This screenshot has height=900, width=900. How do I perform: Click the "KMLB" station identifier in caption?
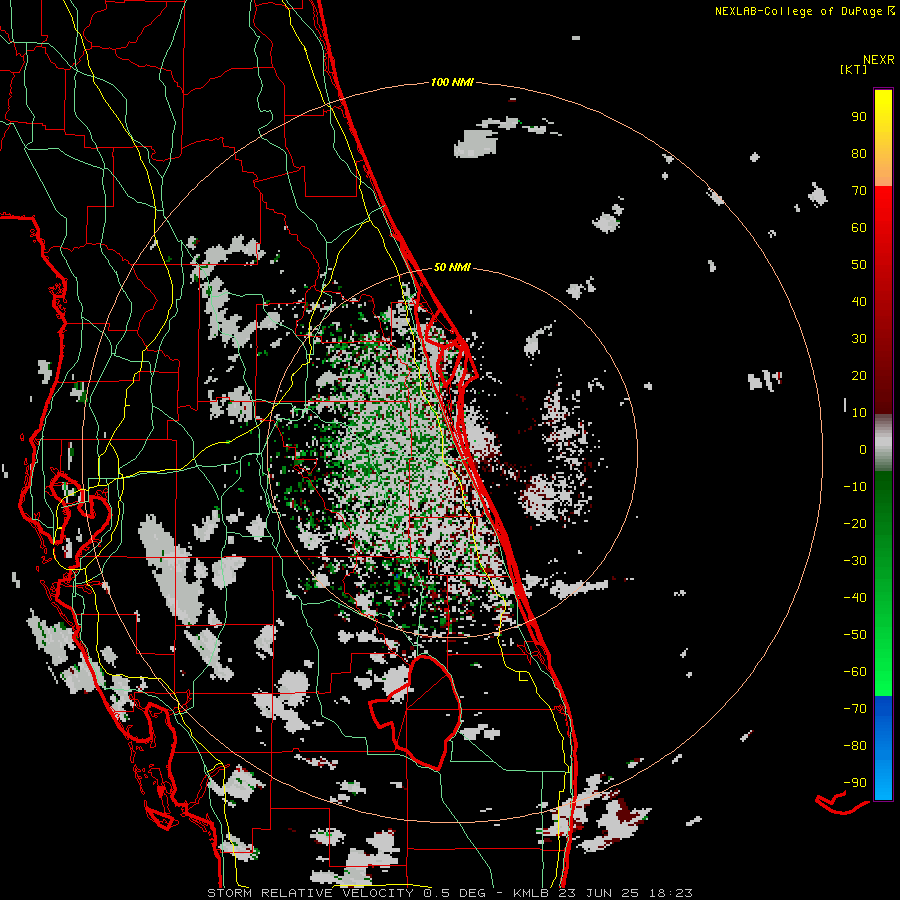(531, 893)
